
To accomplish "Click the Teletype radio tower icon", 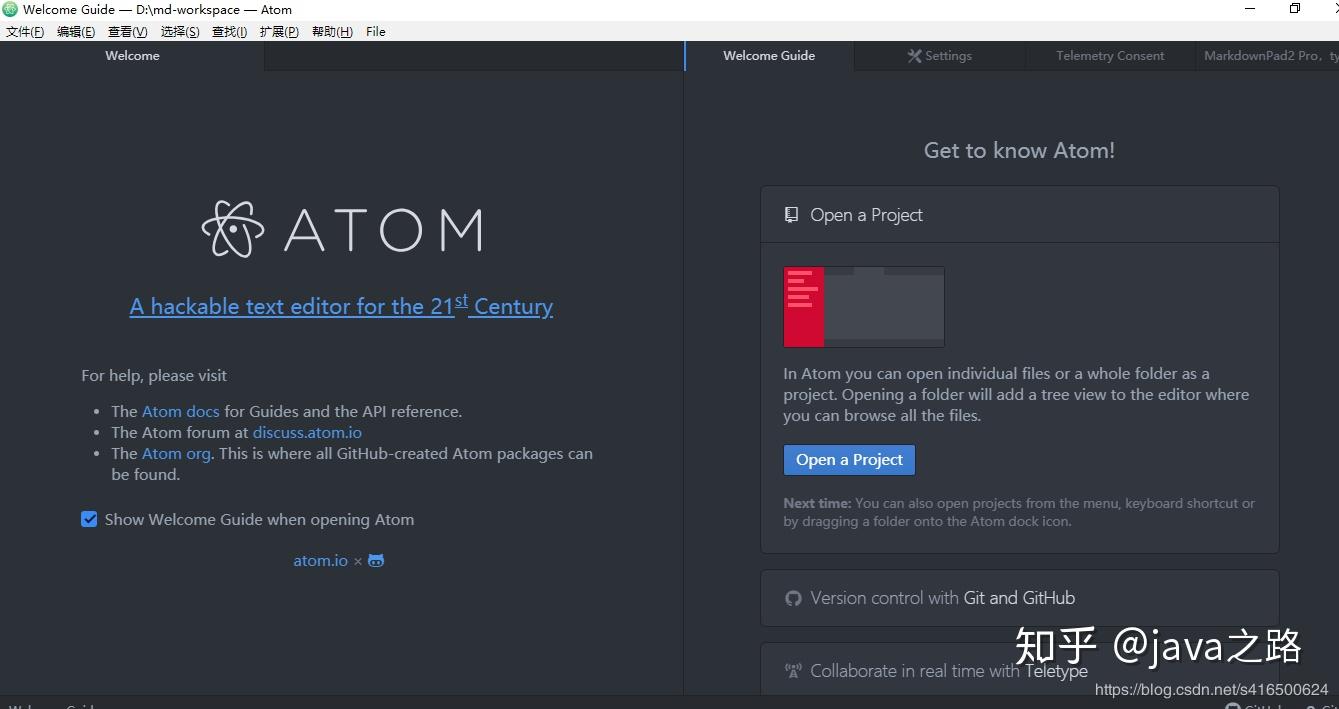I will click(x=793, y=671).
